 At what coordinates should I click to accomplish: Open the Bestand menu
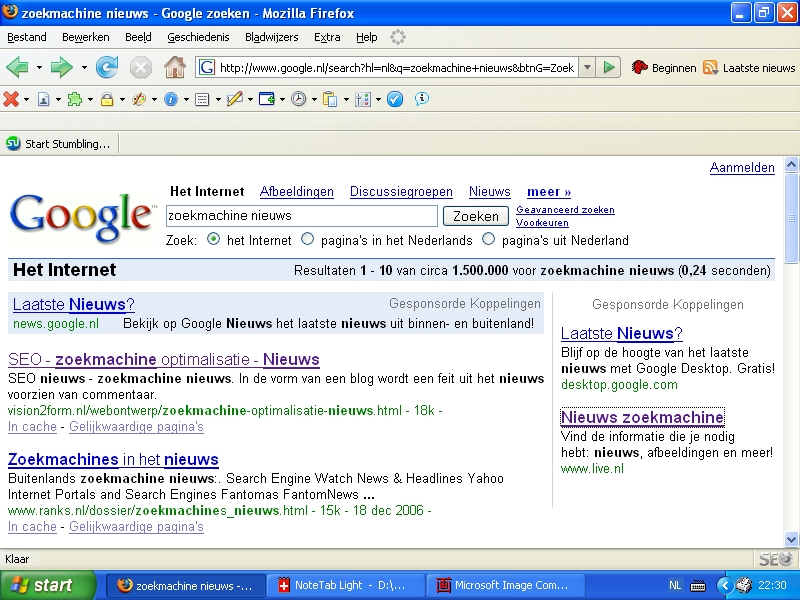pos(27,37)
